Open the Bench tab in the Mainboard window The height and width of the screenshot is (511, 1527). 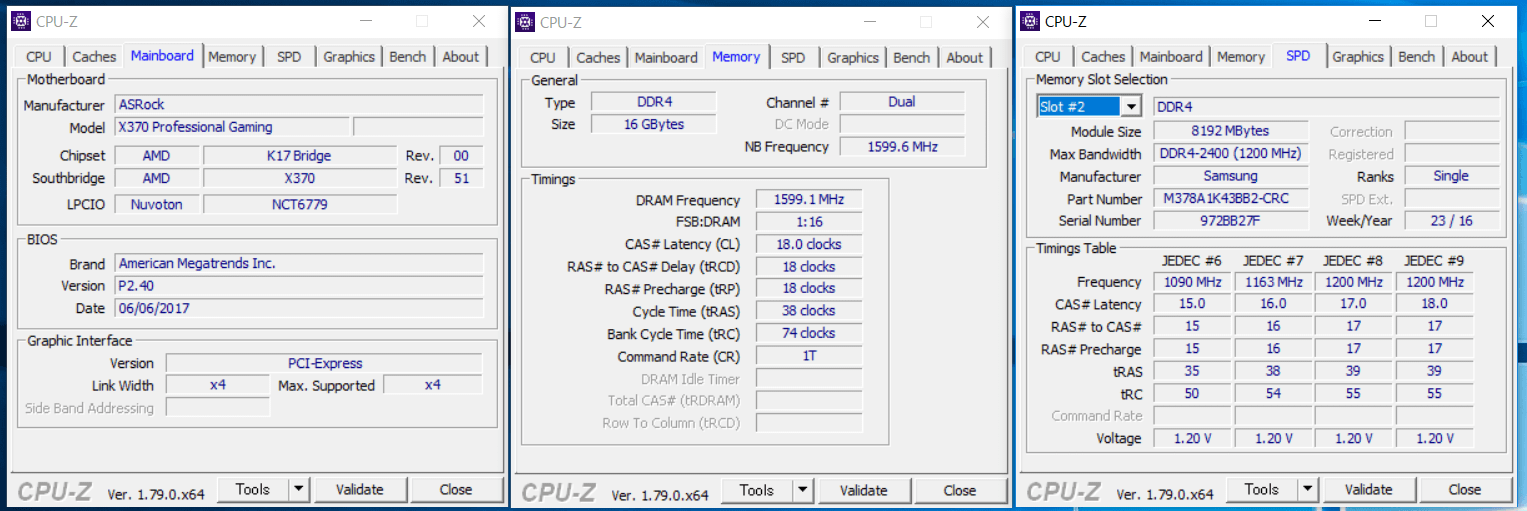408,57
